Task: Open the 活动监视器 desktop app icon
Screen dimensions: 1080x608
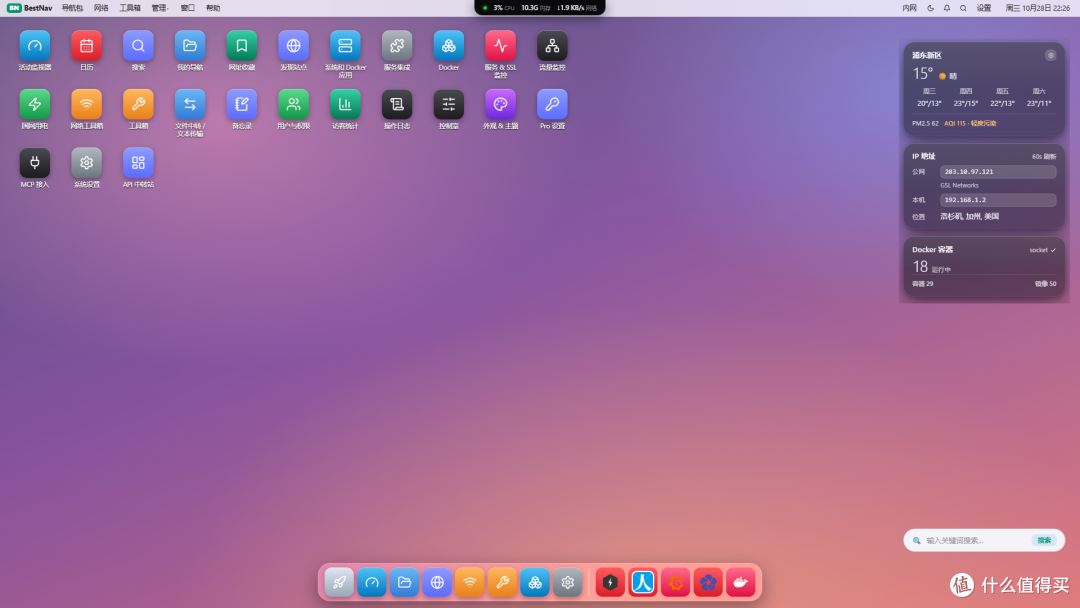Action: [x=34, y=46]
